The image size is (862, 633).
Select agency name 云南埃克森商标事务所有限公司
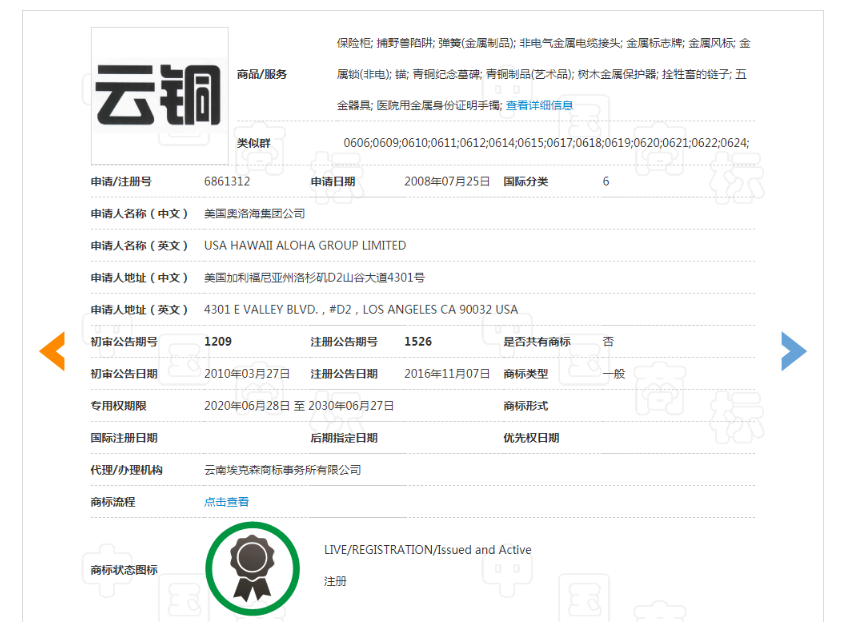[x=283, y=470]
